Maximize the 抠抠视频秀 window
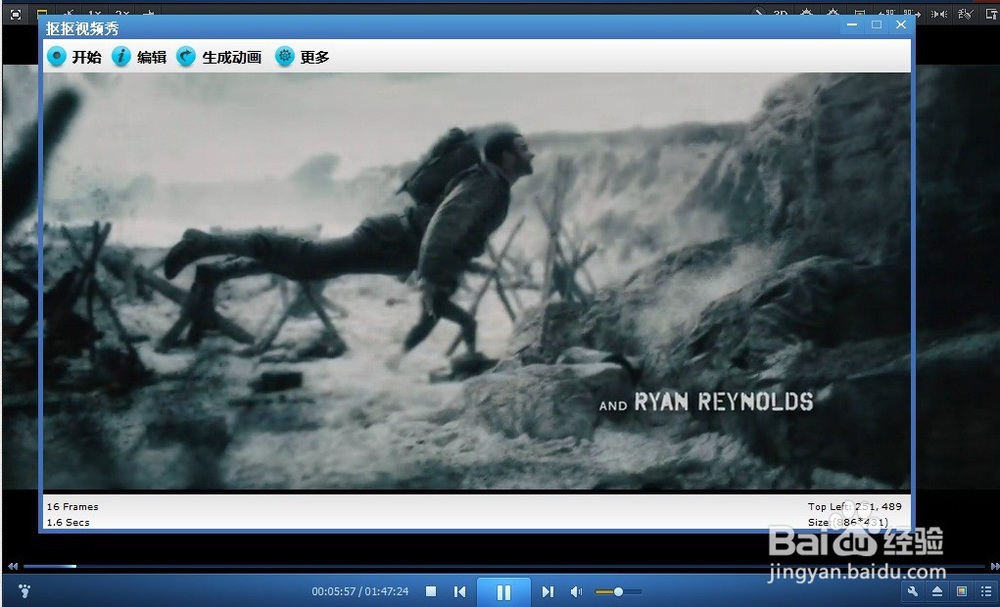The width and height of the screenshot is (1000, 607). pos(876,24)
